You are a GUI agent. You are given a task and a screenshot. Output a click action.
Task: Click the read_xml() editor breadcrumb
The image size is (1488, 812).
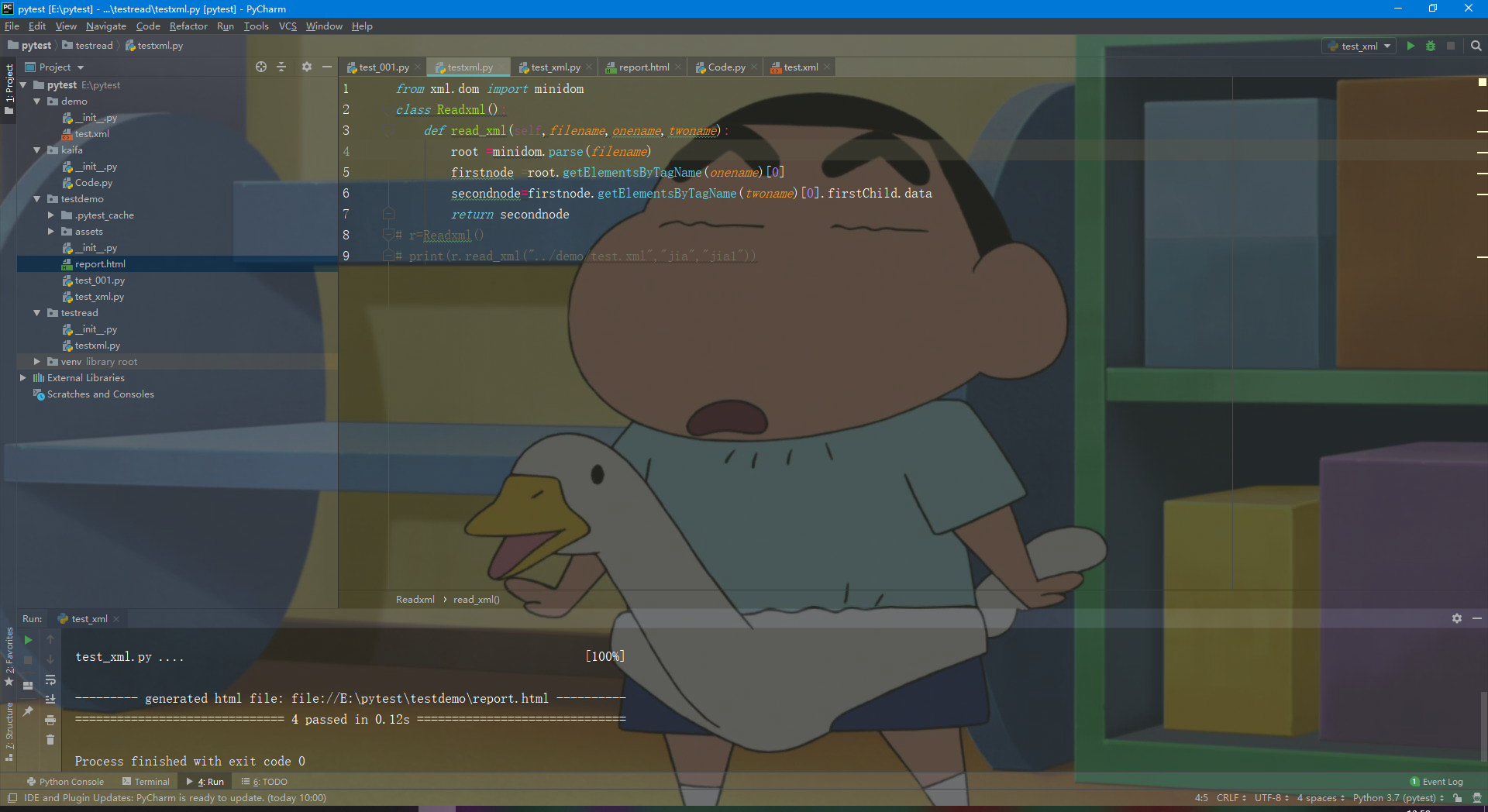[x=476, y=600]
